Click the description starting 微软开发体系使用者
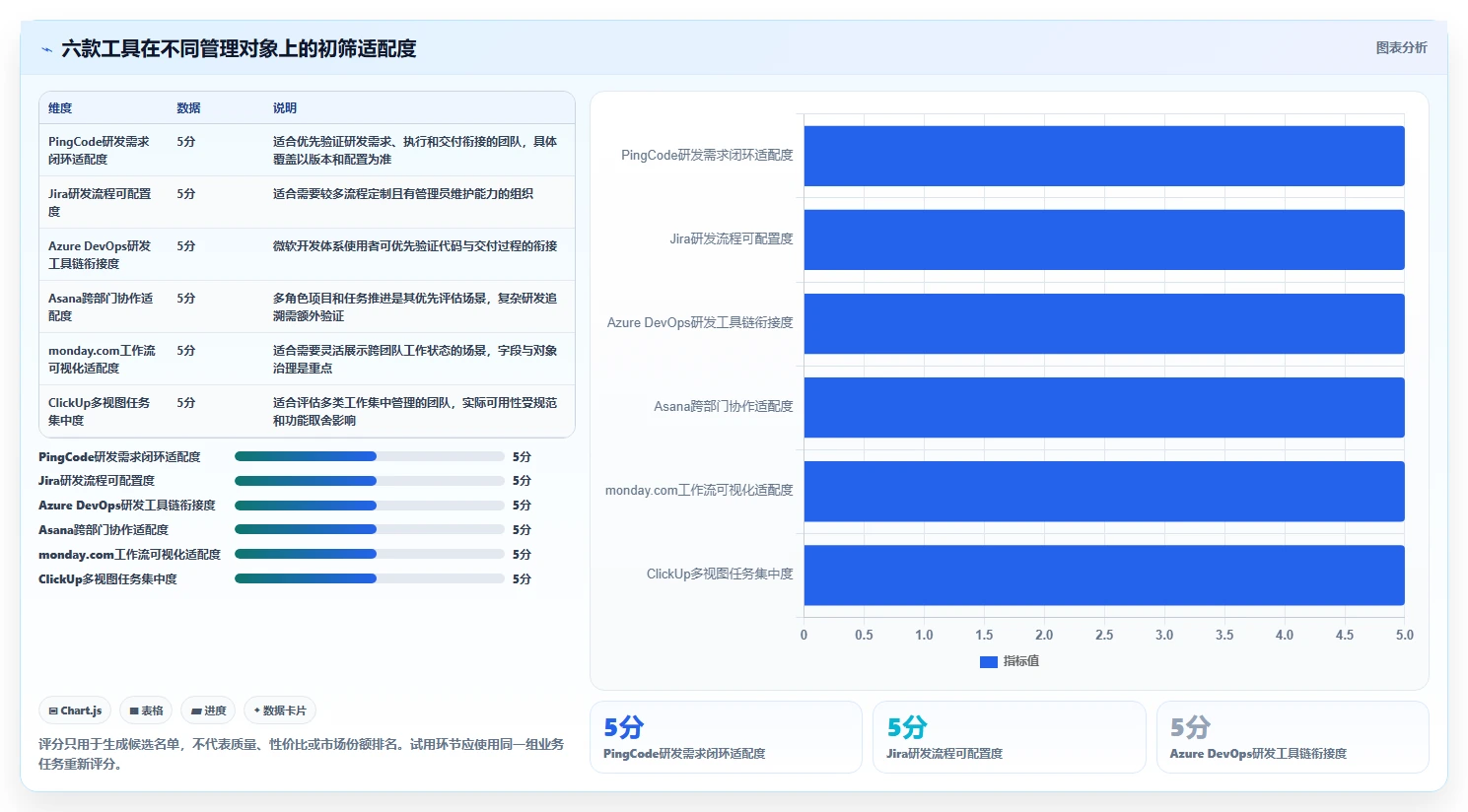Viewport: 1468px width, 812px height. point(415,246)
